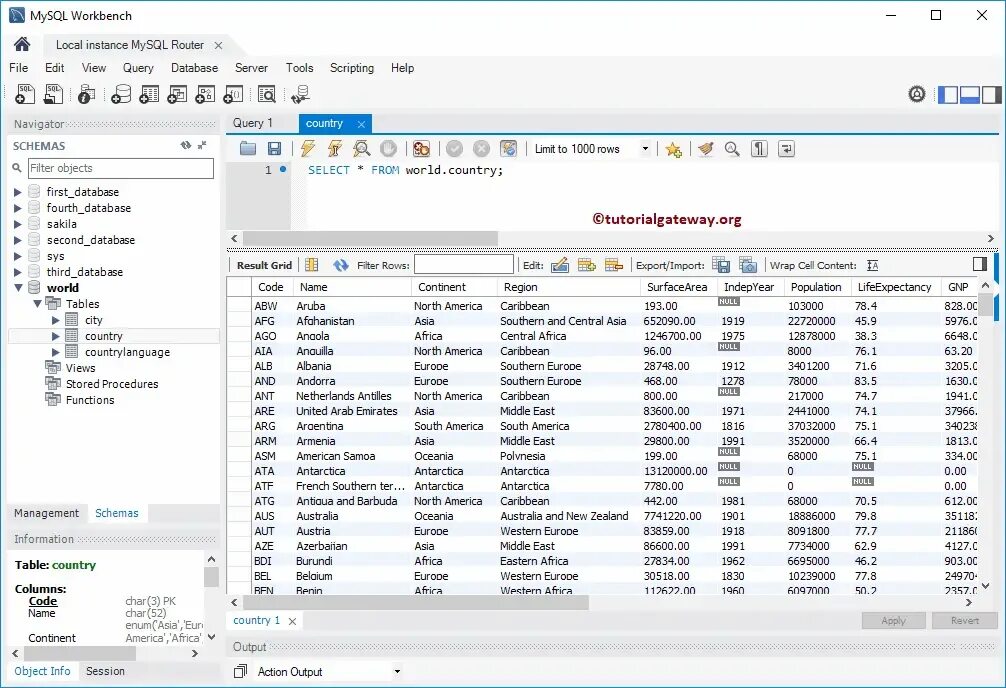1006x688 pixels.
Task: Switch to the Management tab
Action: (46, 513)
